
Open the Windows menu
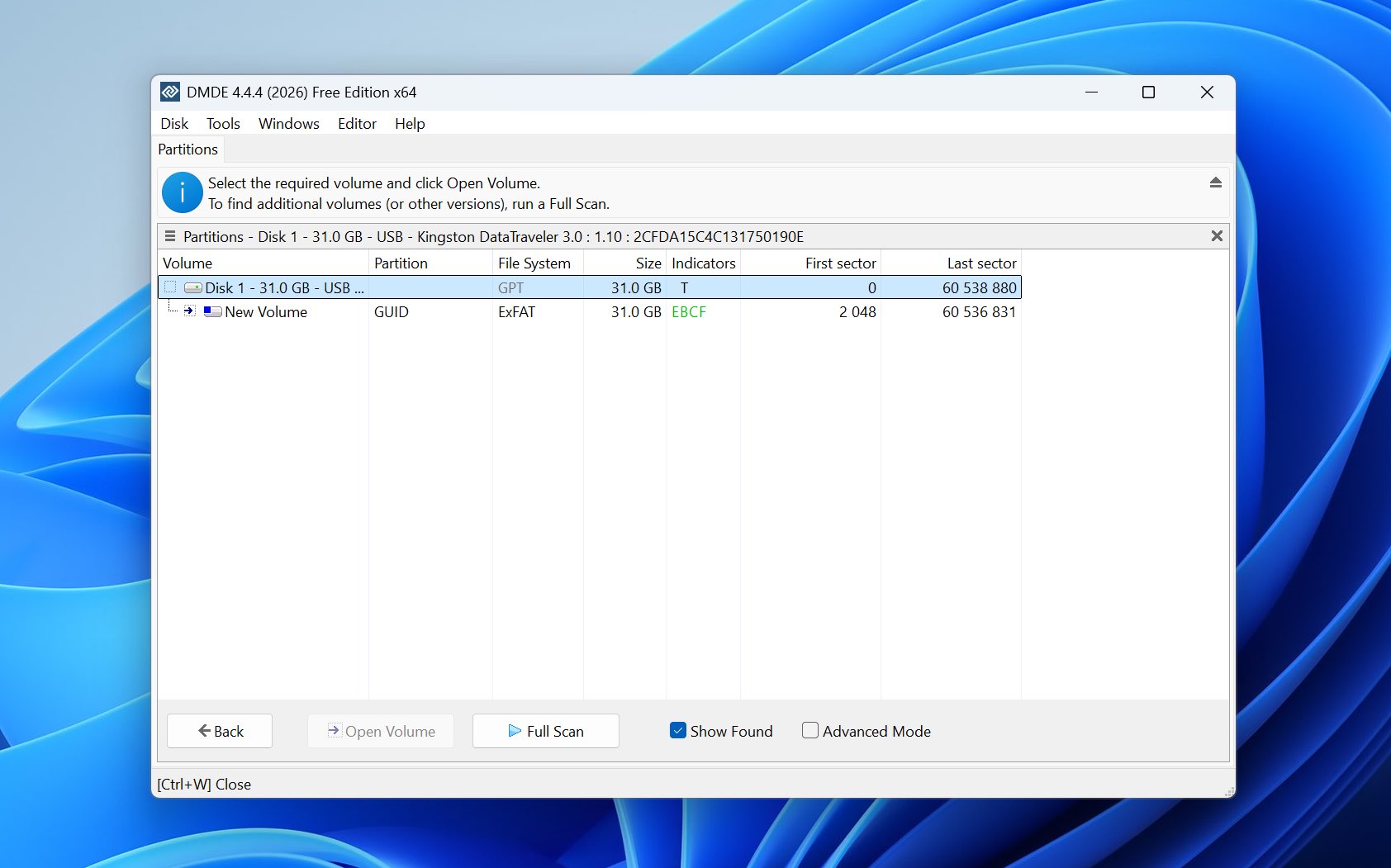289,123
